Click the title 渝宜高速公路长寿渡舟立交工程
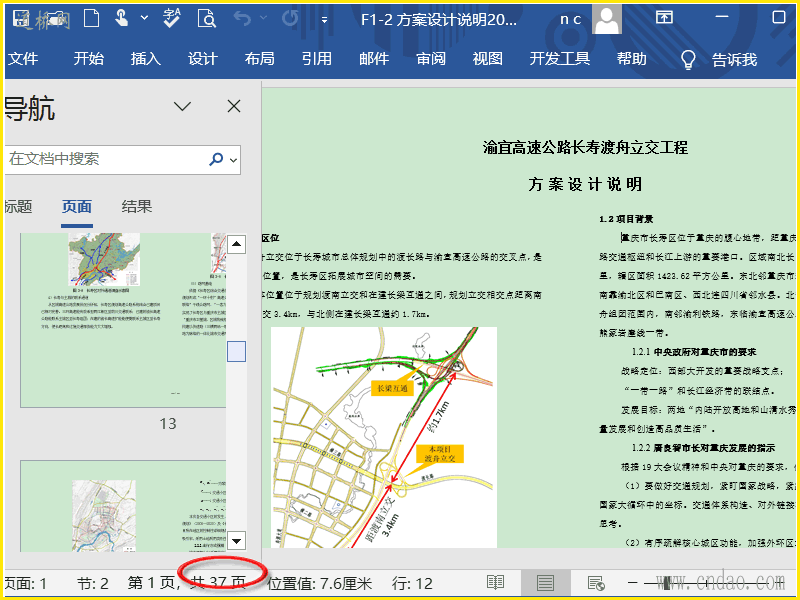800x600 pixels. 585,148
